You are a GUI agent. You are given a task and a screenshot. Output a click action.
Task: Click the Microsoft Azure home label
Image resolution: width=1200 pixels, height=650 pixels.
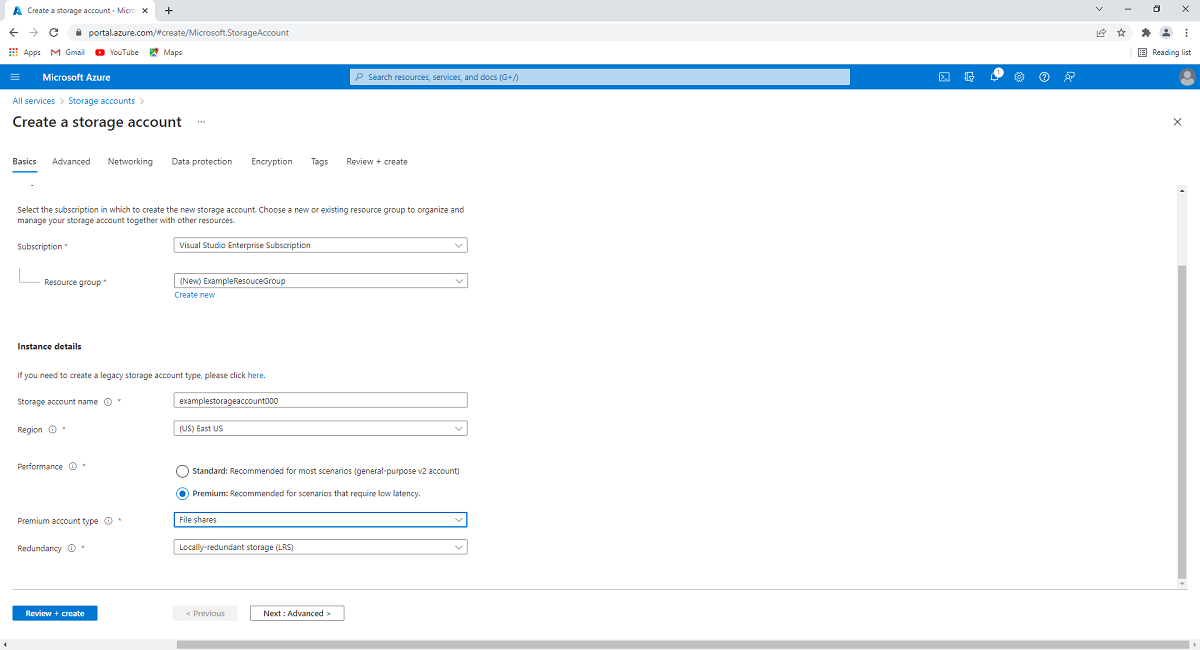pos(76,77)
